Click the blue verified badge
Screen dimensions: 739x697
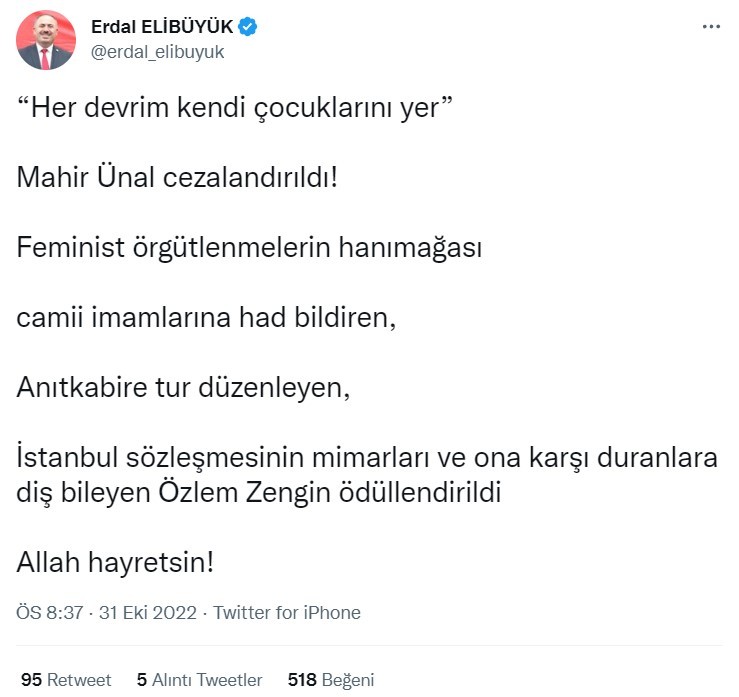[249, 27]
